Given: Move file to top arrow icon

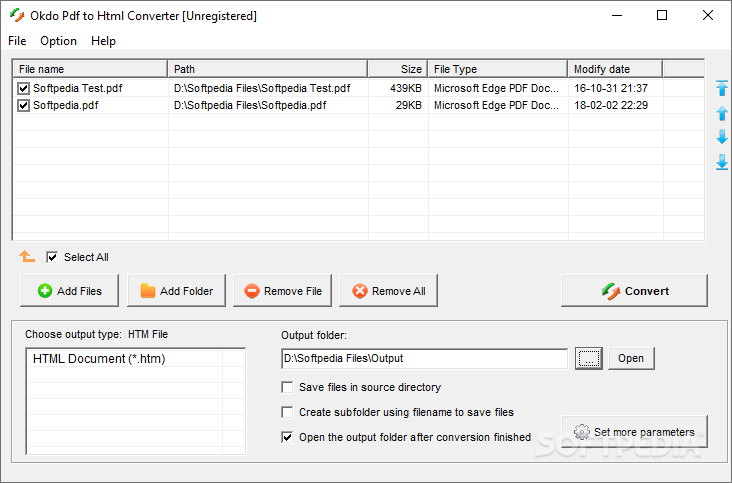Looking at the screenshot, I should [722, 88].
